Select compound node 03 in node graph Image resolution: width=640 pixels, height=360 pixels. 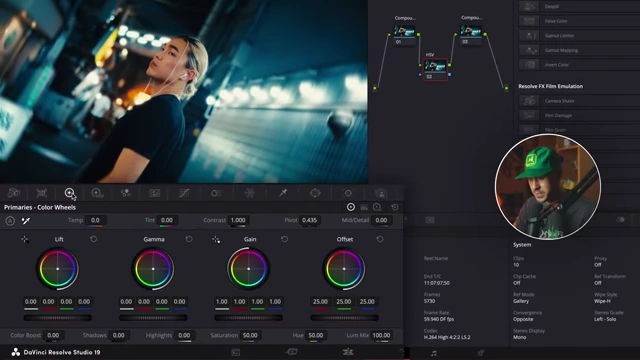tap(471, 35)
